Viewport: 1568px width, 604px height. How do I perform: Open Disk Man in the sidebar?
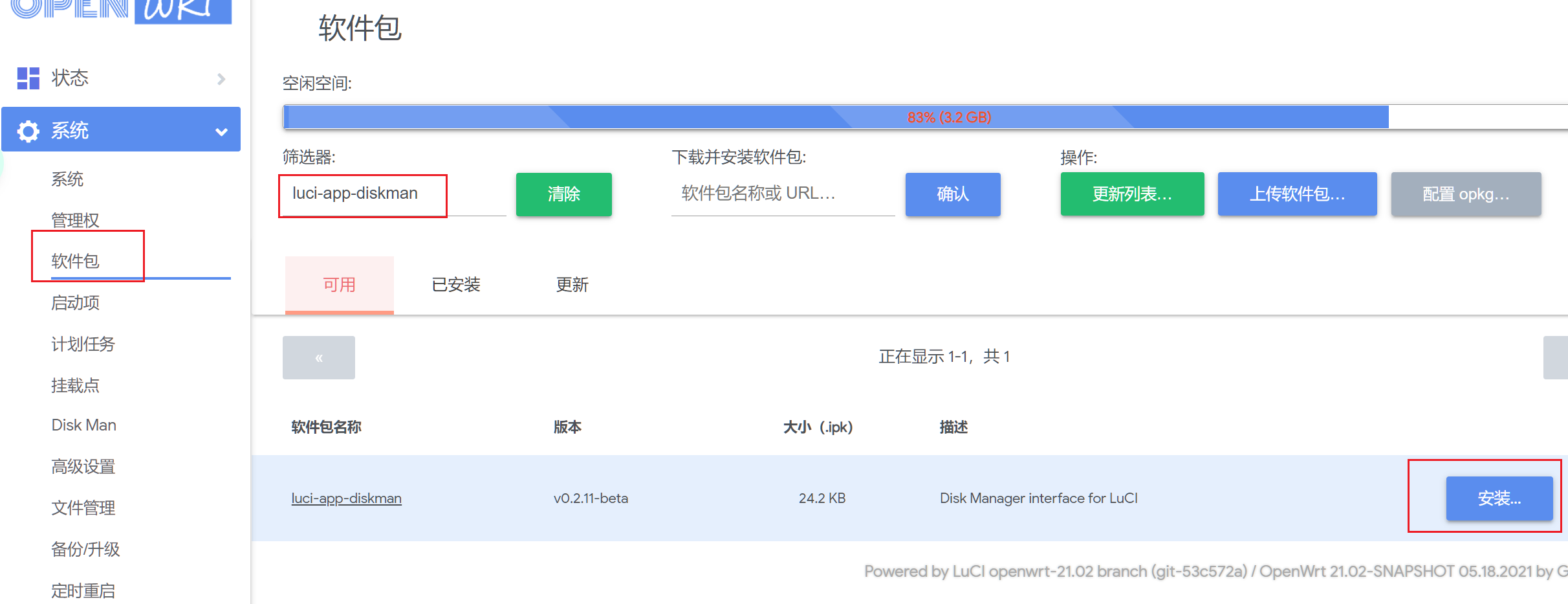(84, 425)
